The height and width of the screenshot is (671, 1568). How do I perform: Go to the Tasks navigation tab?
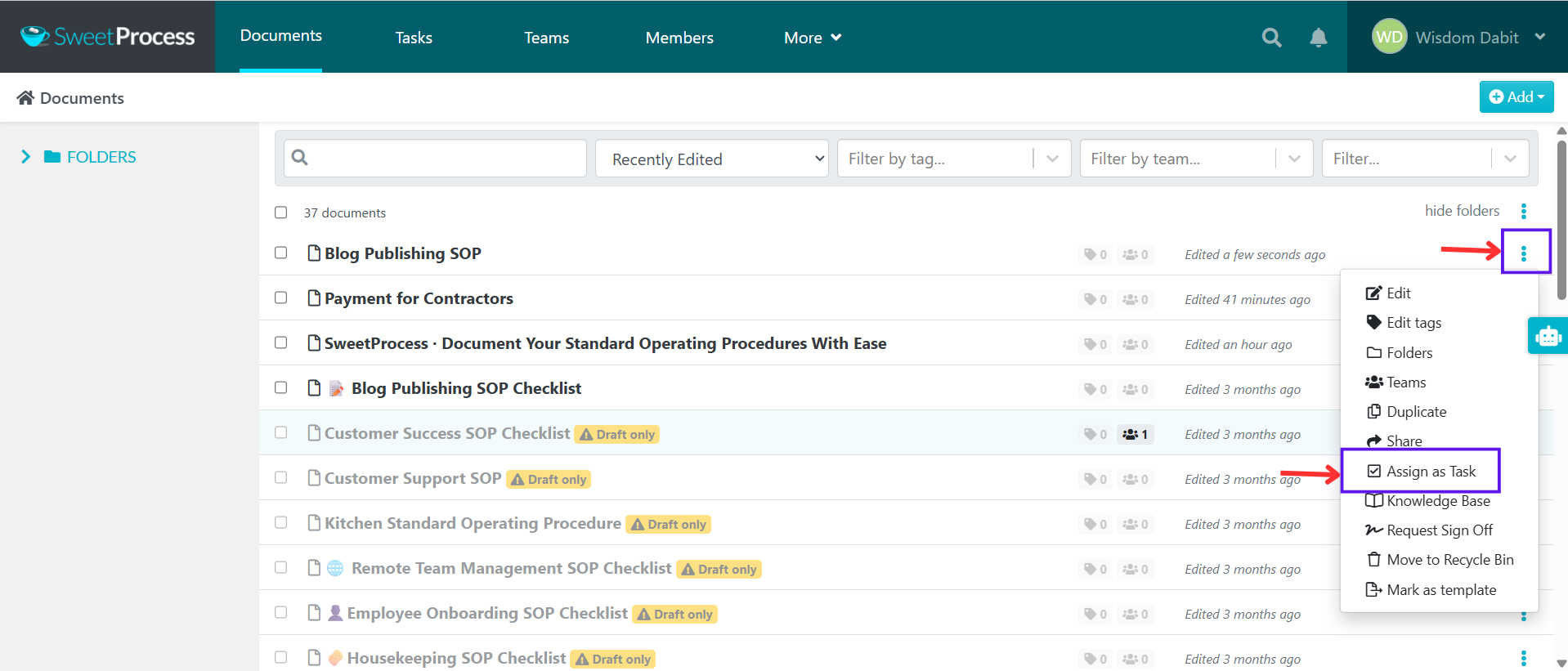(x=414, y=38)
